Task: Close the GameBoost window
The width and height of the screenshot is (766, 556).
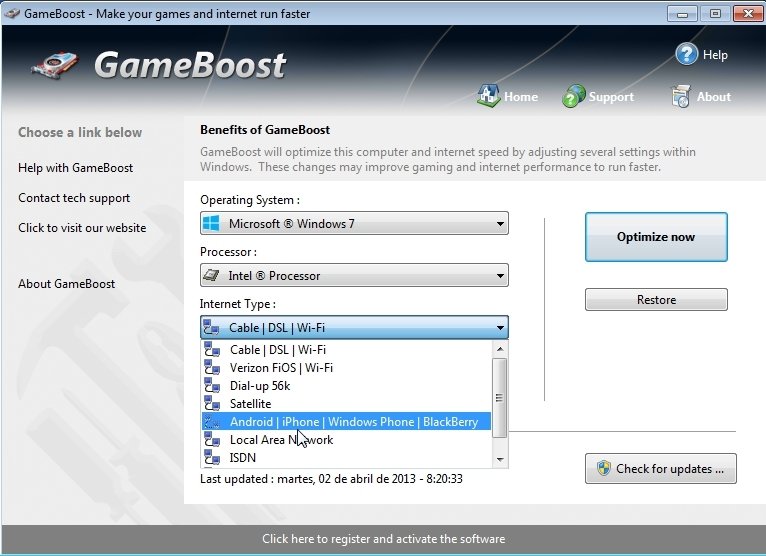Action: coord(748,14)
